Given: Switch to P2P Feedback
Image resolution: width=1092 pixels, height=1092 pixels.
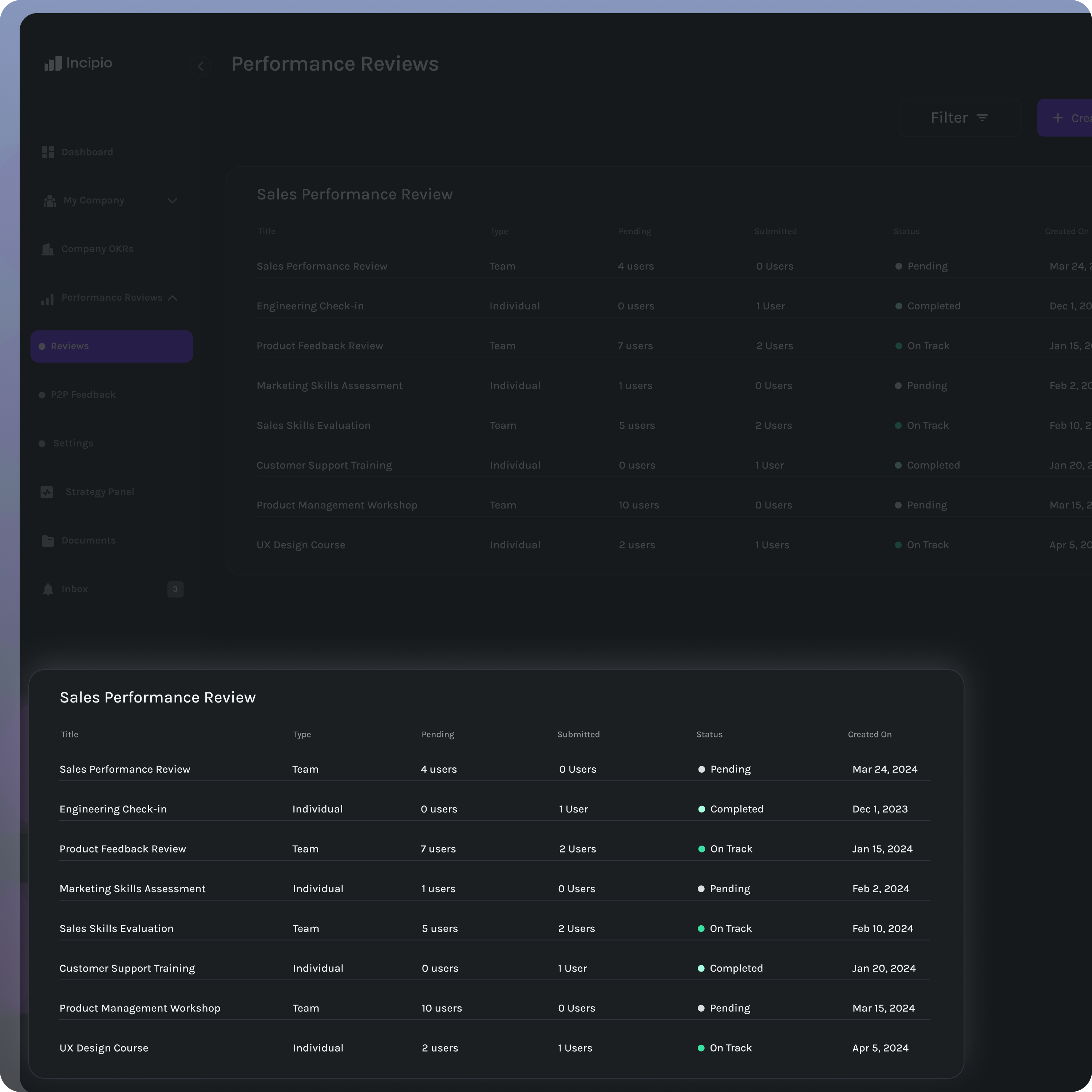Looking at the screenshot, I should (x=82, y=395).
